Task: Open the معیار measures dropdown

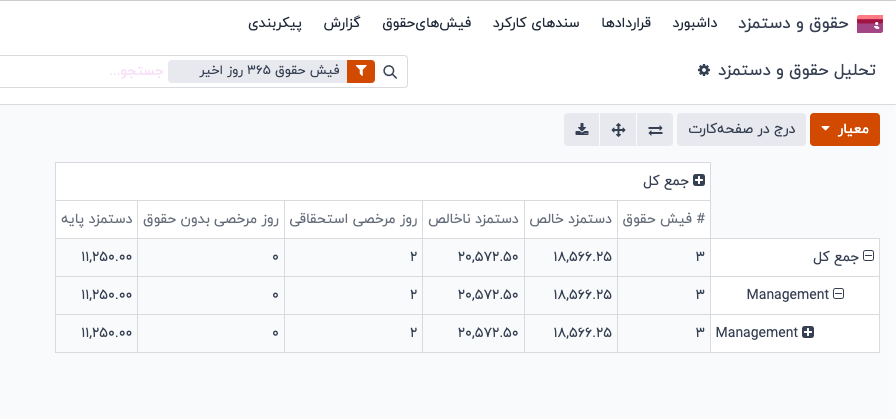Action: point(845,129)
